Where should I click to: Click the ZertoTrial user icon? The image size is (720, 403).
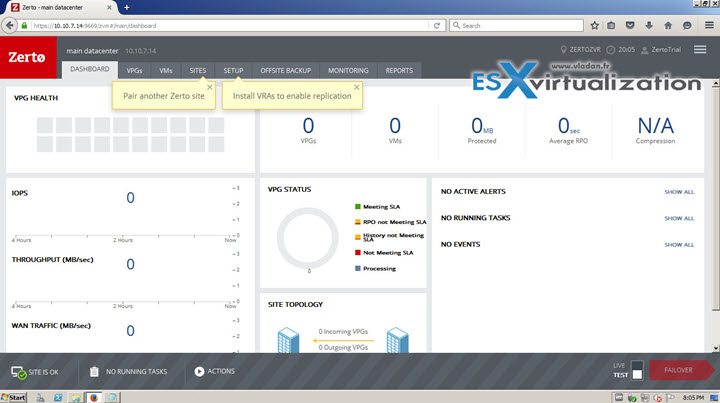(x=645, y=50)
